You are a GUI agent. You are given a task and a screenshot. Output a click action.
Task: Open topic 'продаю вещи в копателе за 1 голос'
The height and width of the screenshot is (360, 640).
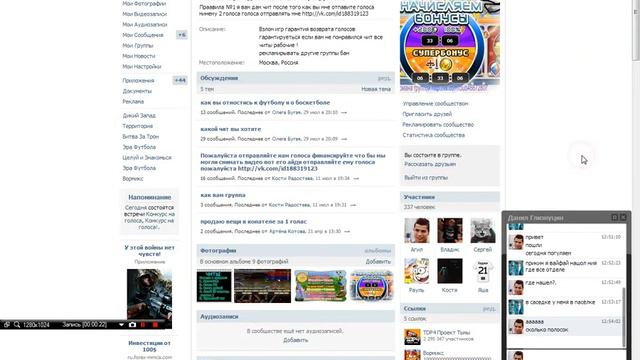(x=253, y=222)
